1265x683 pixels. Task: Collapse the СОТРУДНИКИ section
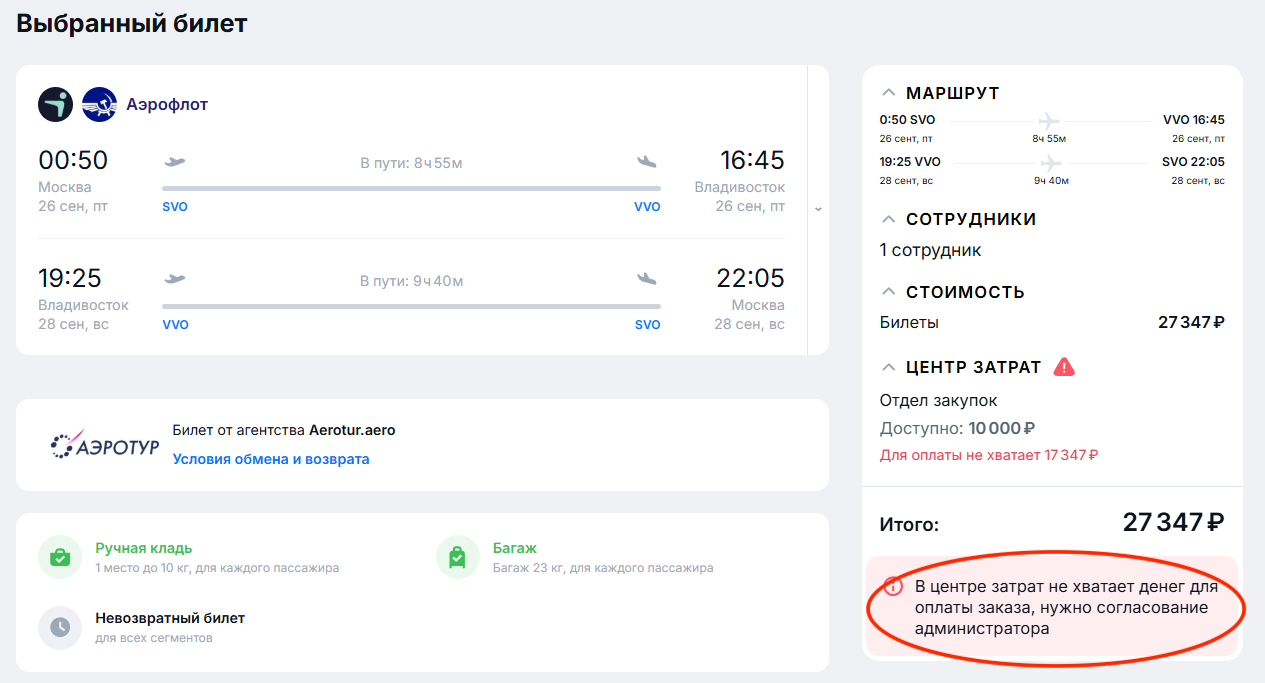pos(888,219)
